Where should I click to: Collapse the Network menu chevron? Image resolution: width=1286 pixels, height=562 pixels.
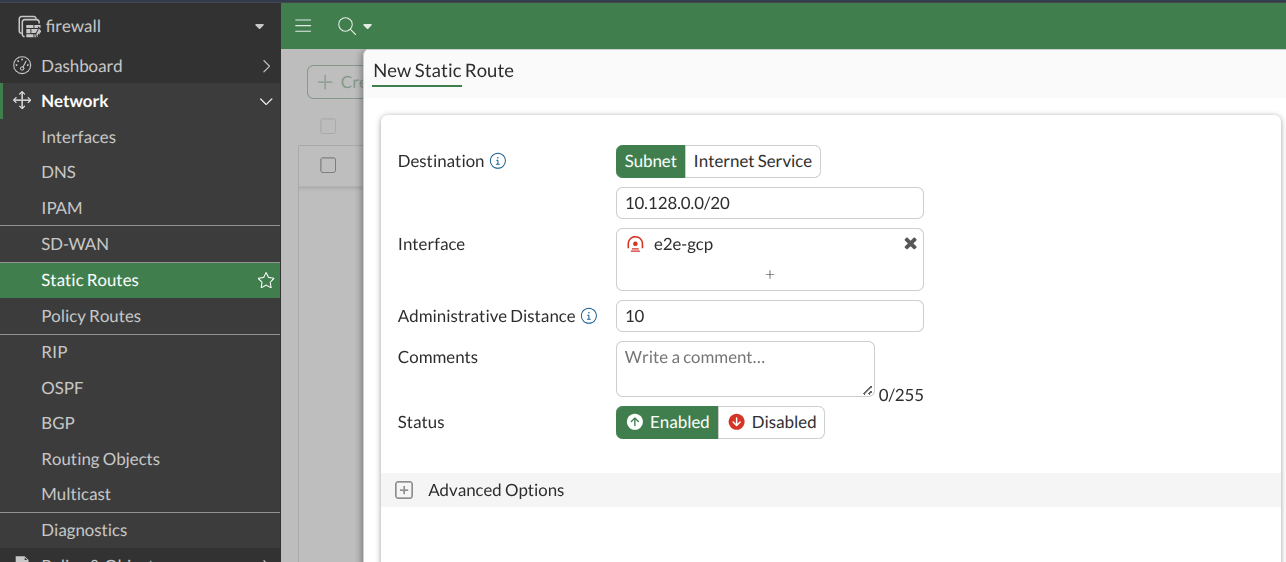click(266, 102)
